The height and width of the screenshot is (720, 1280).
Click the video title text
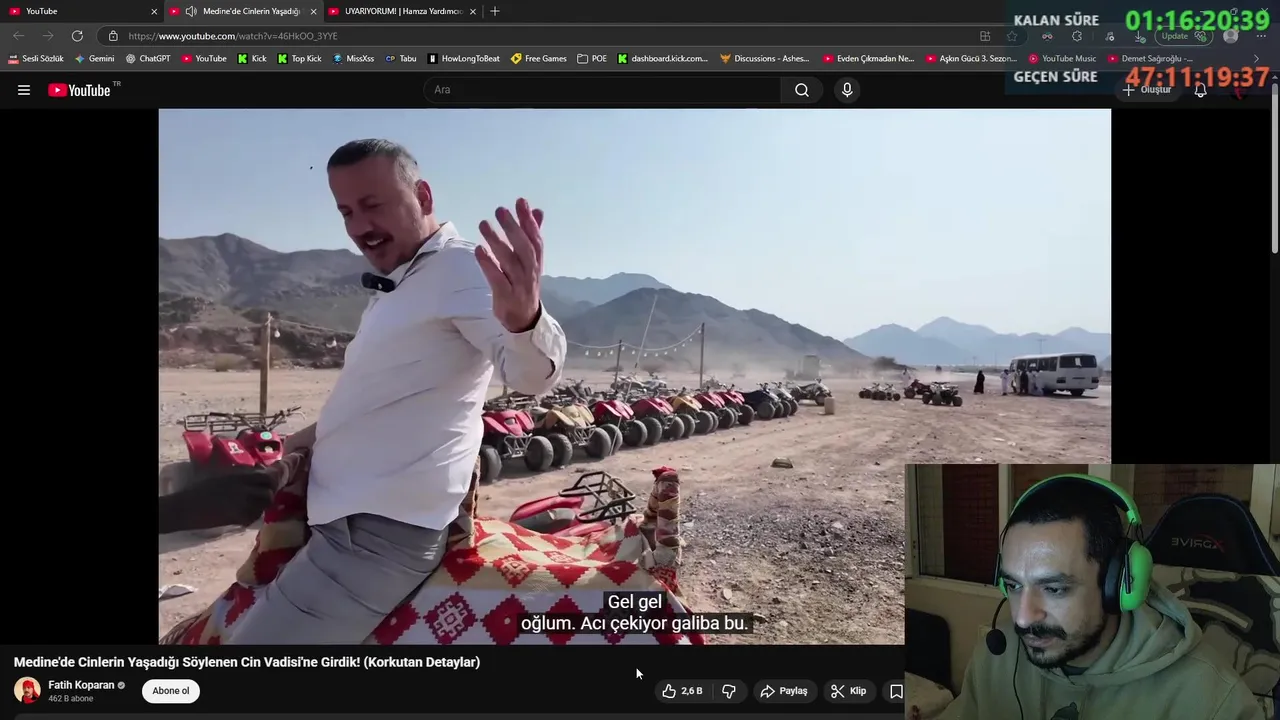point(247,662)
